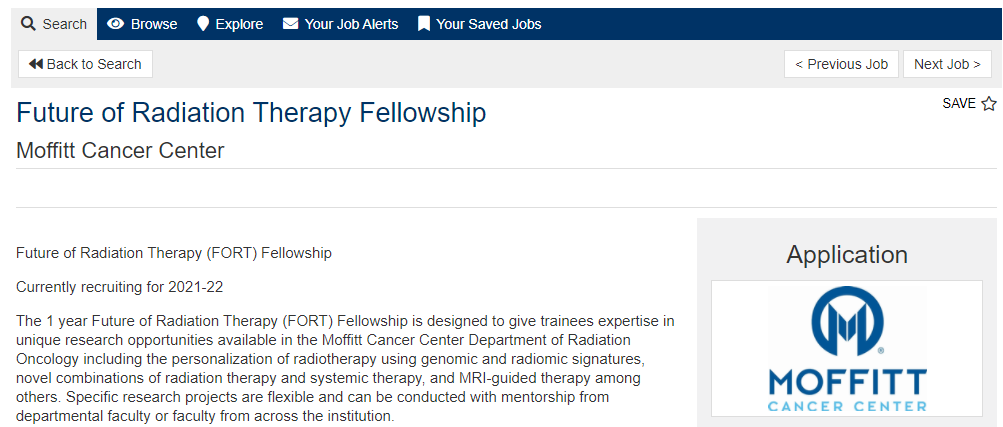
Task: Click the envelope icon for Job Alerts
Action: [291, 24]
